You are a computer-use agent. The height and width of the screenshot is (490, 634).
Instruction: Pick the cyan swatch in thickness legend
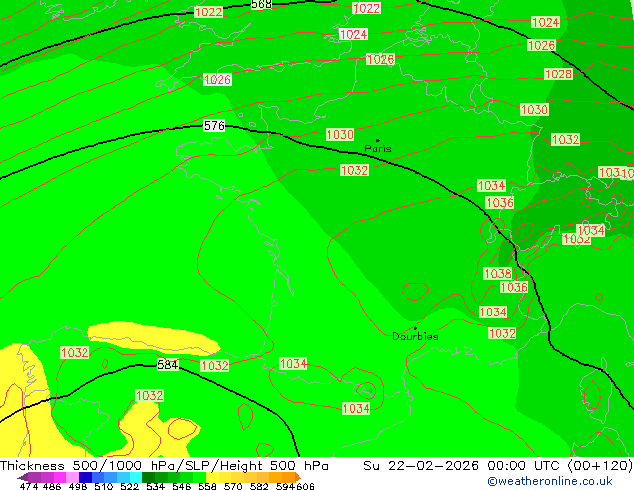click(136, 477)
